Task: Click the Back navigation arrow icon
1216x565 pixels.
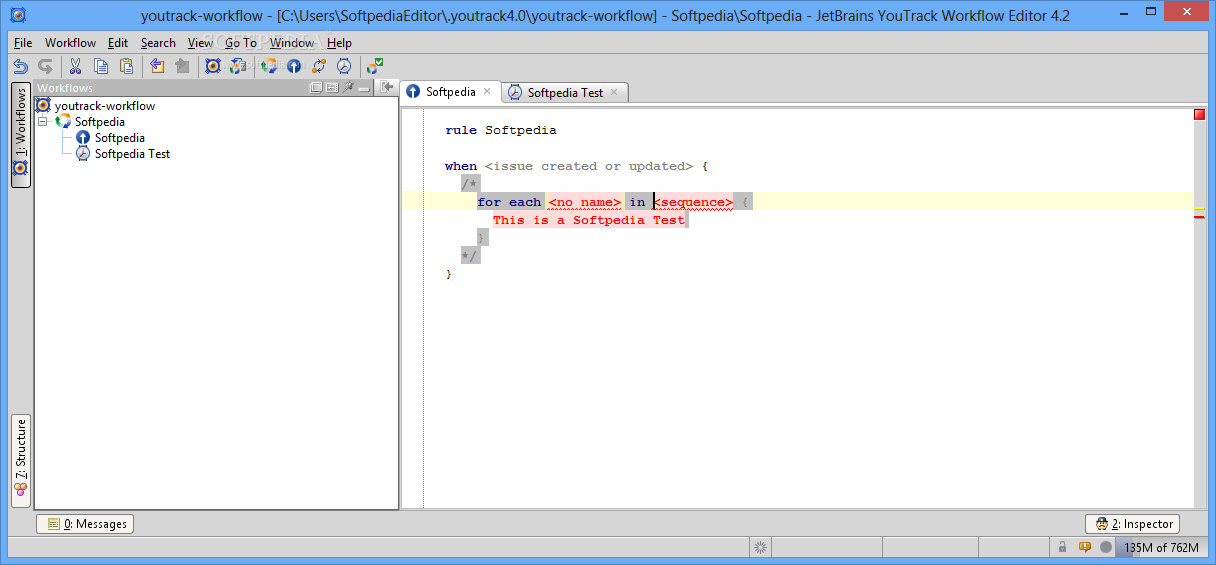Action: 157,66
